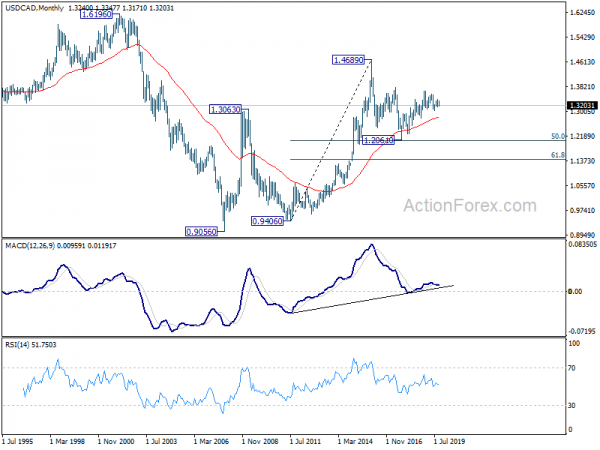Click the RSI(14) 51.7503 indicator label
The image size is (600, 450).
pyautogui.click(x=31, y=345)
